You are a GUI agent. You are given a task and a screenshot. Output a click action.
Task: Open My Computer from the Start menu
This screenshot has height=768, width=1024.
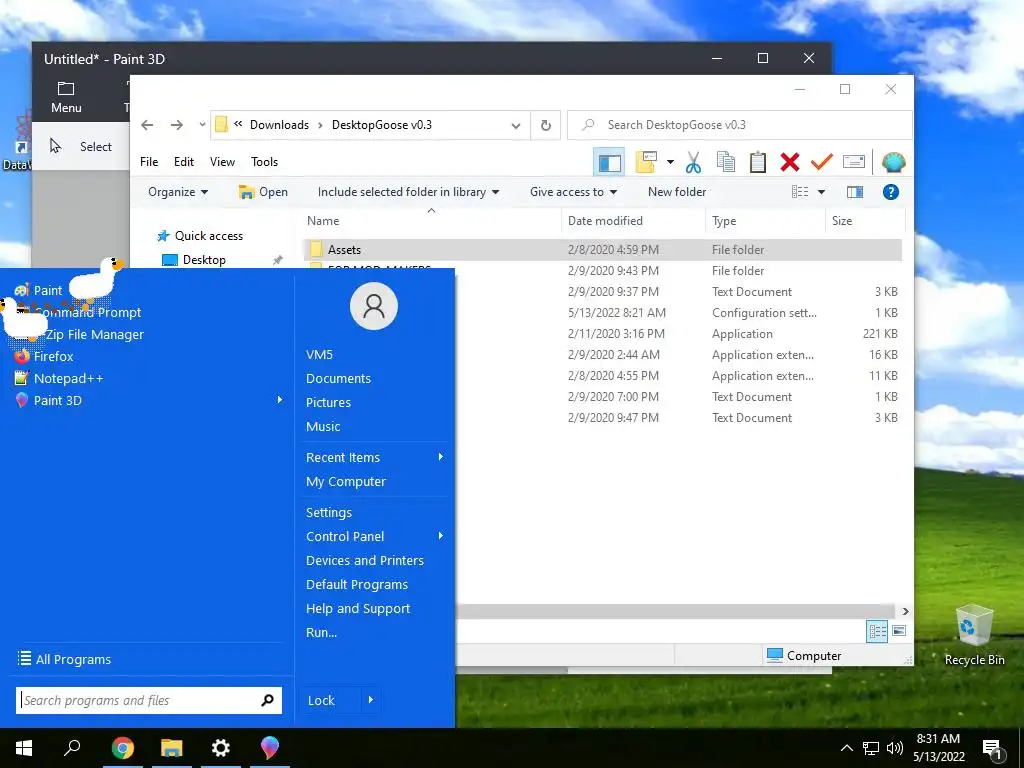pos(346,481)
